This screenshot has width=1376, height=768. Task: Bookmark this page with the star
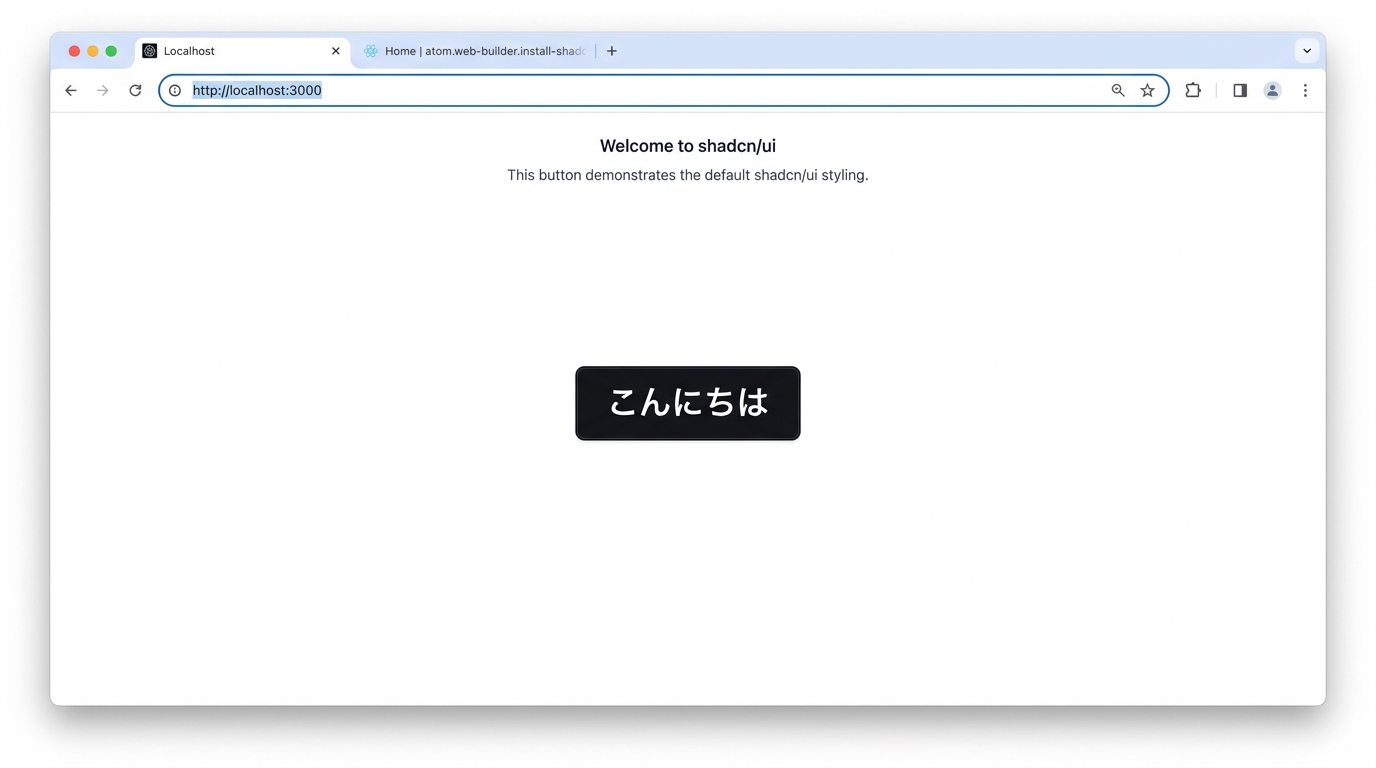(1147, 90)
